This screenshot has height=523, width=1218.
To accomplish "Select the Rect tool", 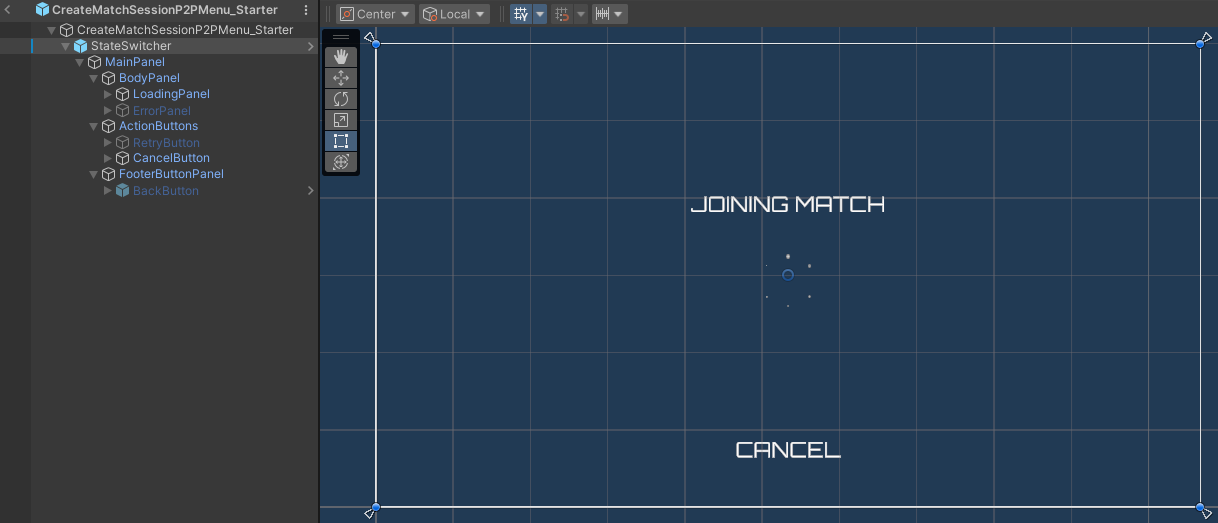I will [341, 141].
